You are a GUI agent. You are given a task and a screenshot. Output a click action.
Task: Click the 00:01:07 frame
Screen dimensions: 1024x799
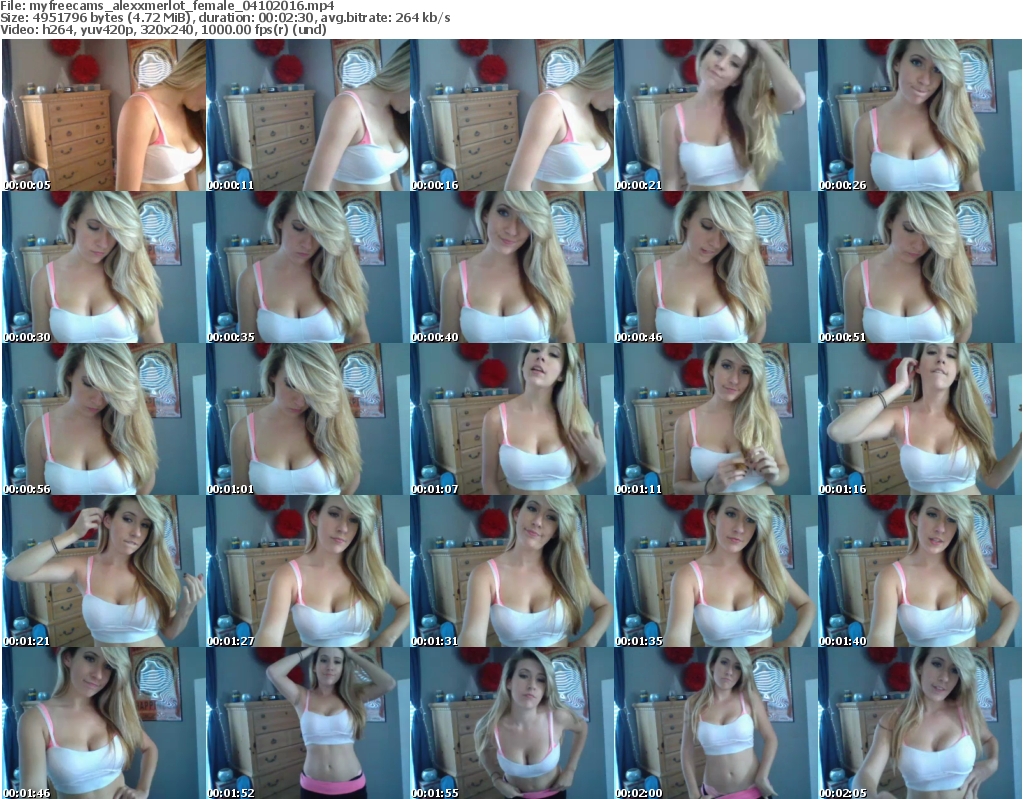coord(511,419)
